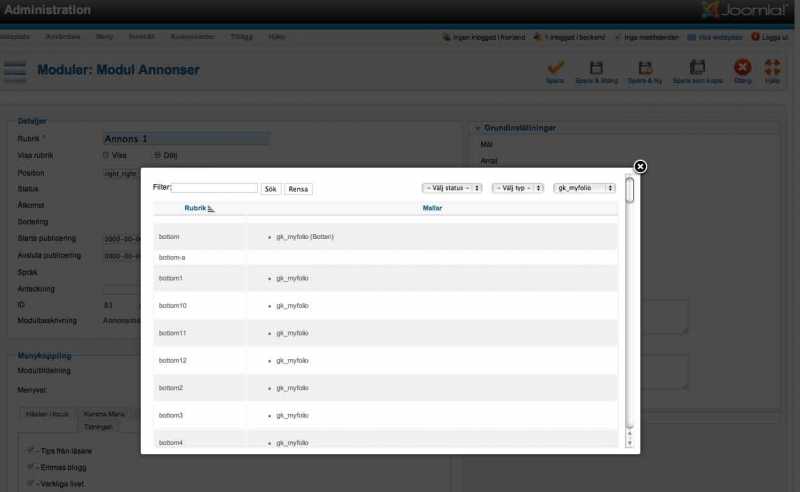800x492 pixels.
Task: Close the position picker modal
Action: pos(640,166)
